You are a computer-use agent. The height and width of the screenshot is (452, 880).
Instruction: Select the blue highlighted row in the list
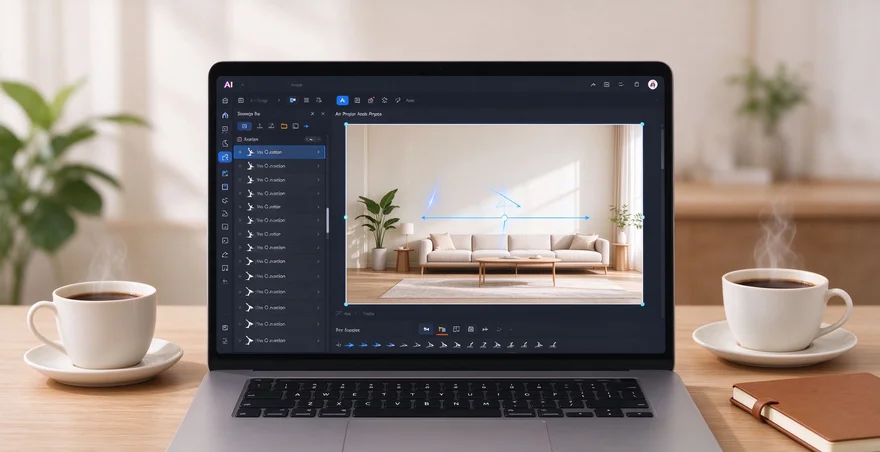tap(279, 152)
